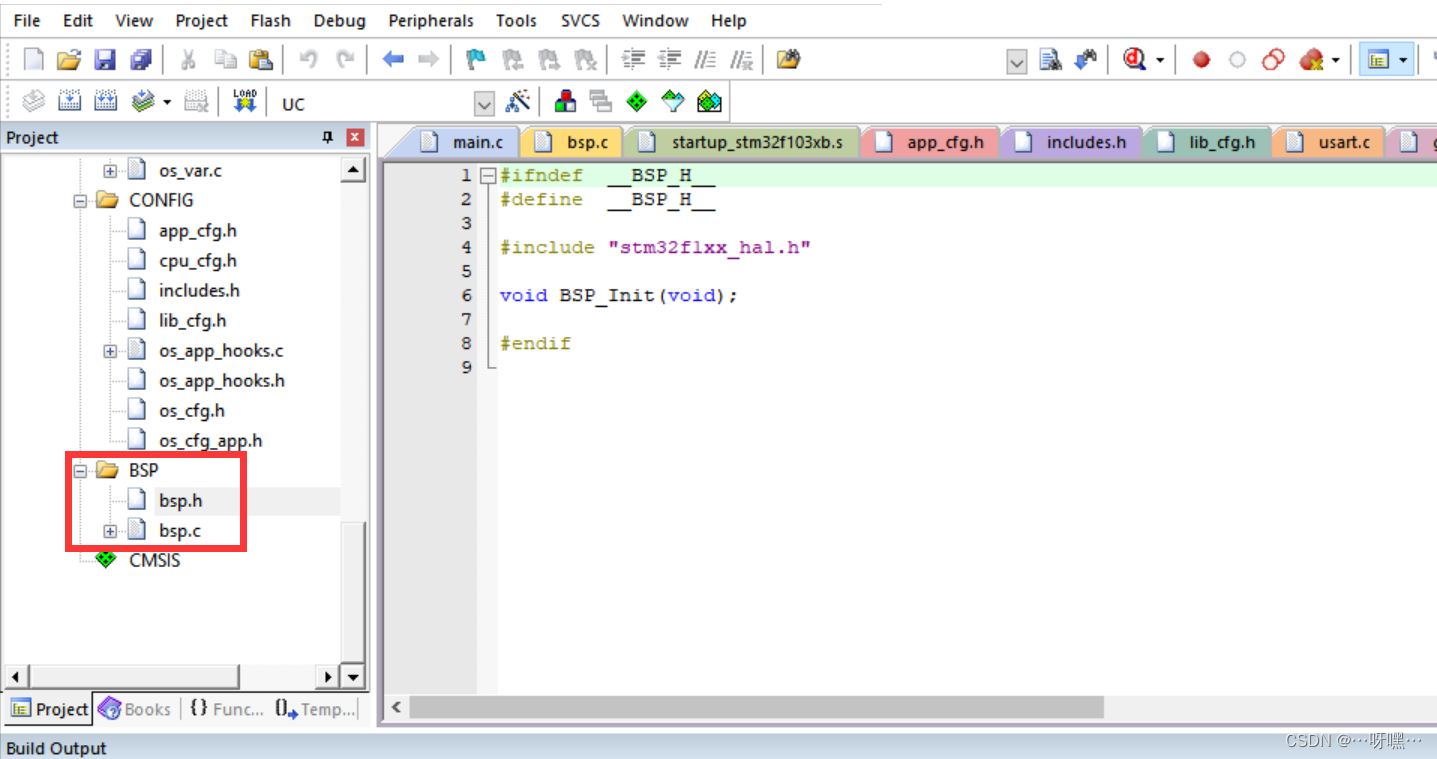Close the Project panel
The image size is (1437, 759).
point(355,138)
